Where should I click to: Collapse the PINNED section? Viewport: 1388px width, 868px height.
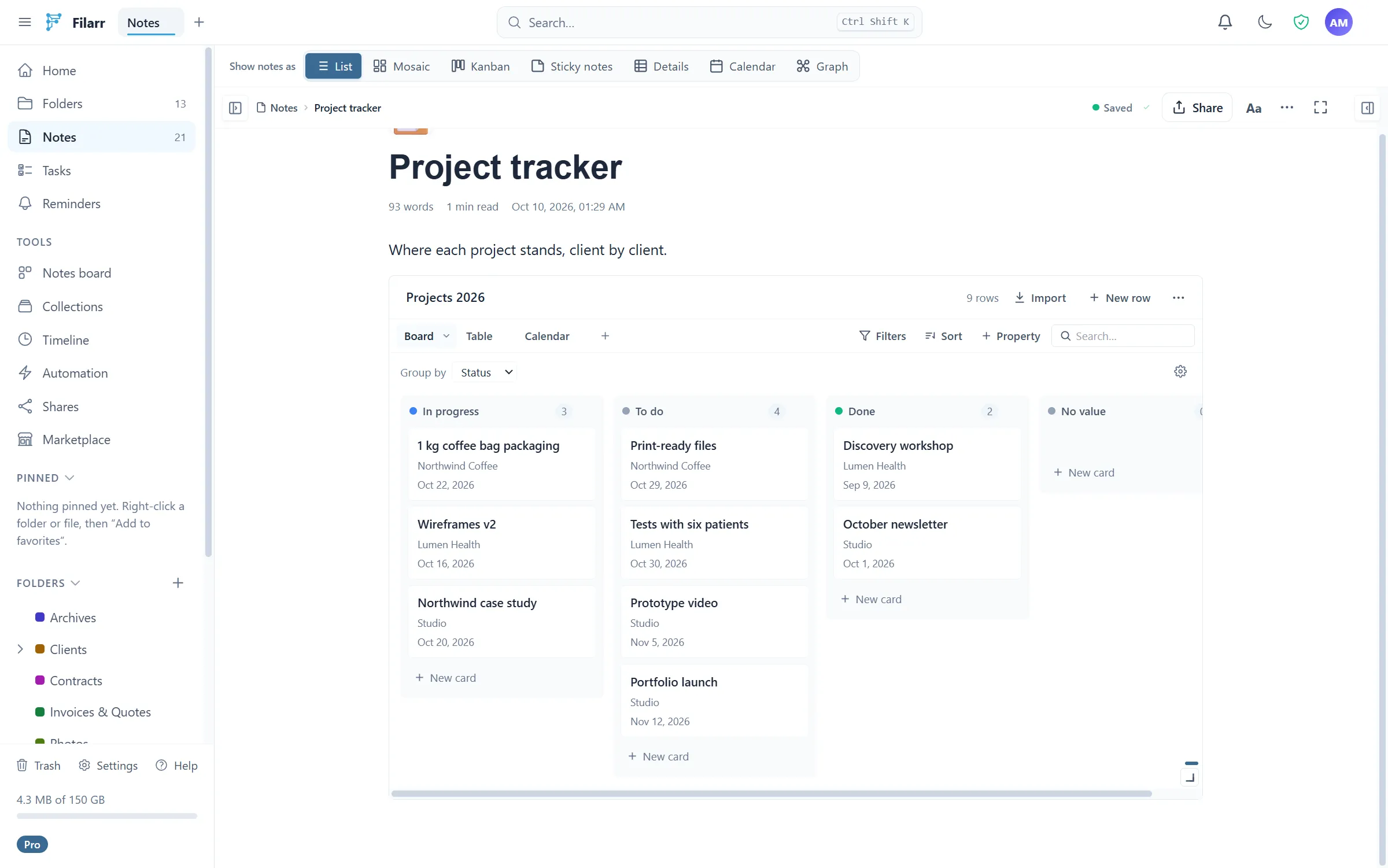tap(46, 478)
